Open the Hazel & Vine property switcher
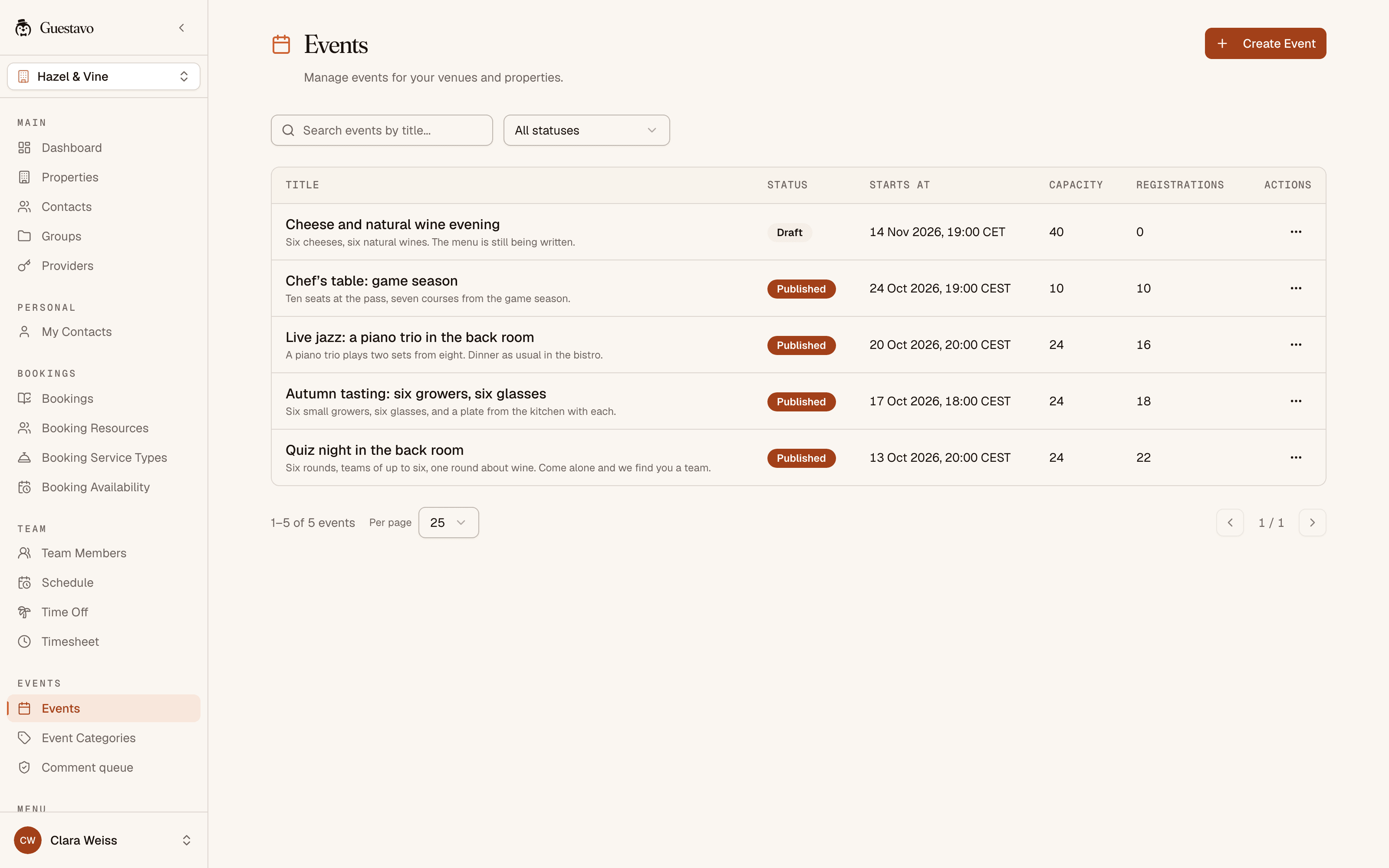The width and height of the screenshot is (1389, 868). (104, 76)
